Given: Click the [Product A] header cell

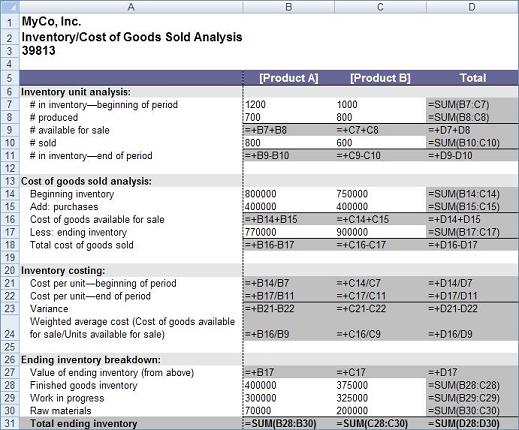Looking at the screenshot, I should (x=289, y=78).
